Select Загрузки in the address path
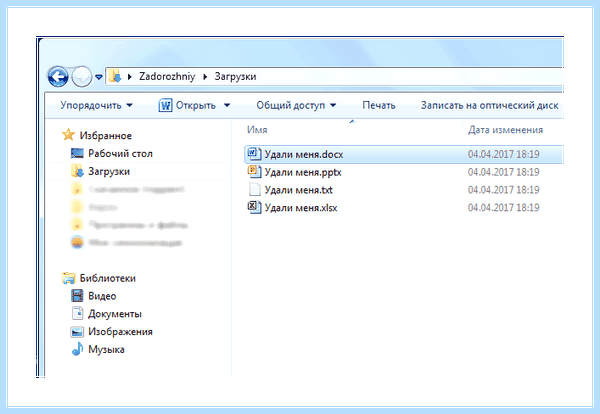Image resolution: width=600 pixels, height=414 pixels. pos(235,77)
